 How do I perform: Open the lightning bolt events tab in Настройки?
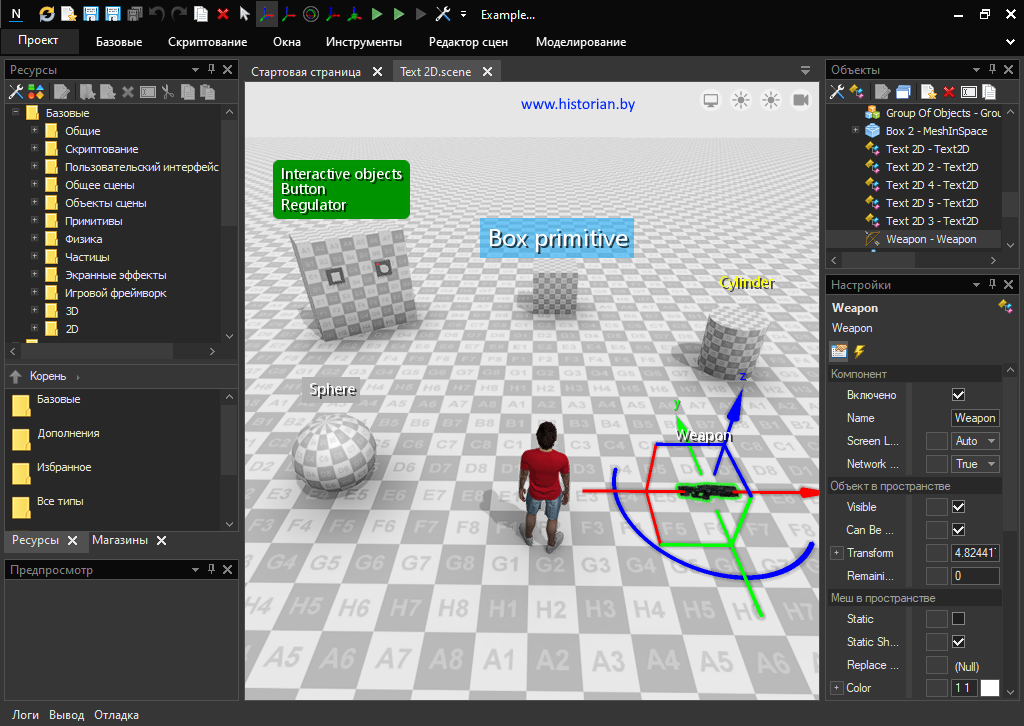click(859, 351)
